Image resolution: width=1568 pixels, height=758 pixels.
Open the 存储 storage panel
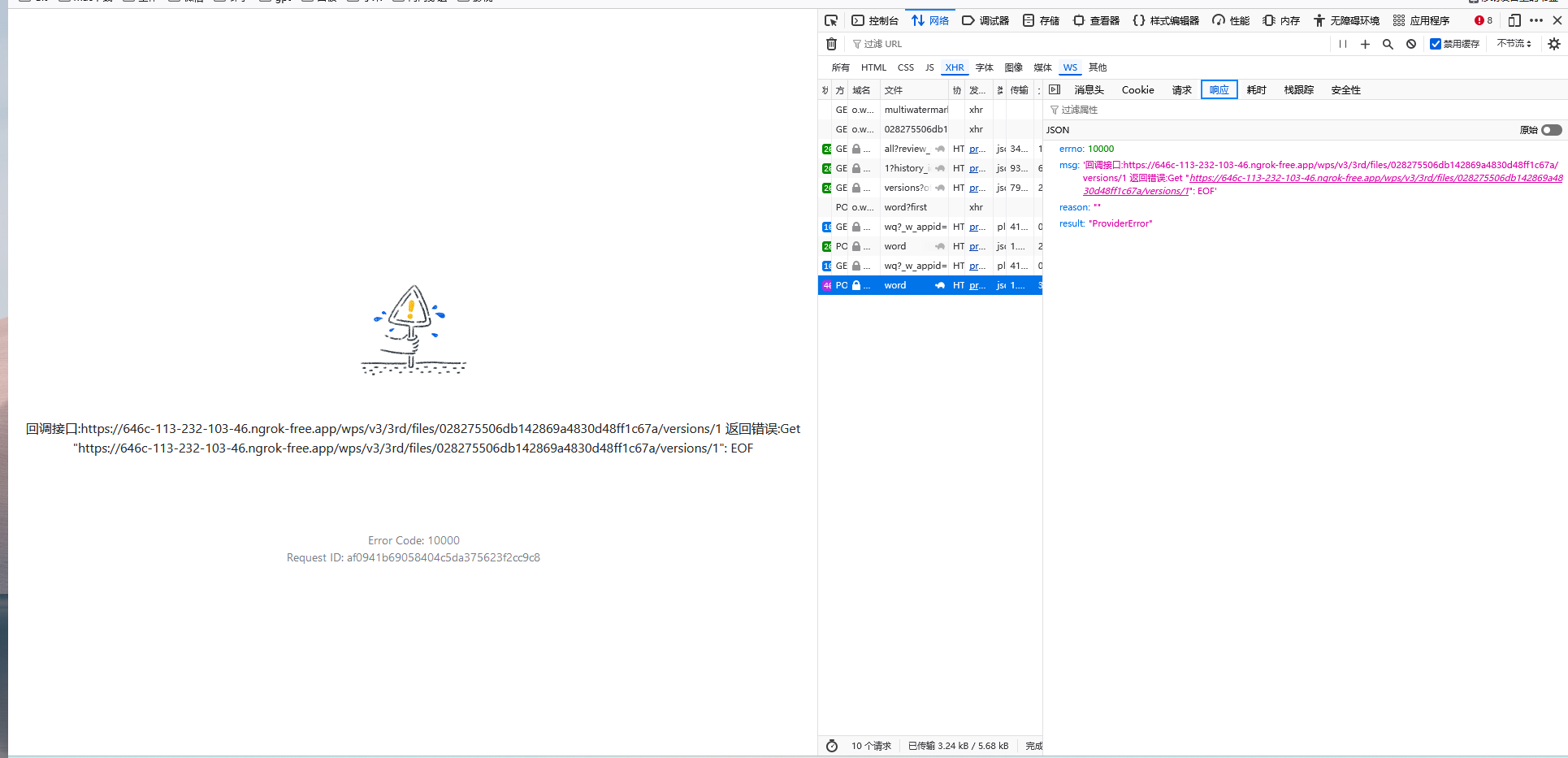tap(1041, 20)
